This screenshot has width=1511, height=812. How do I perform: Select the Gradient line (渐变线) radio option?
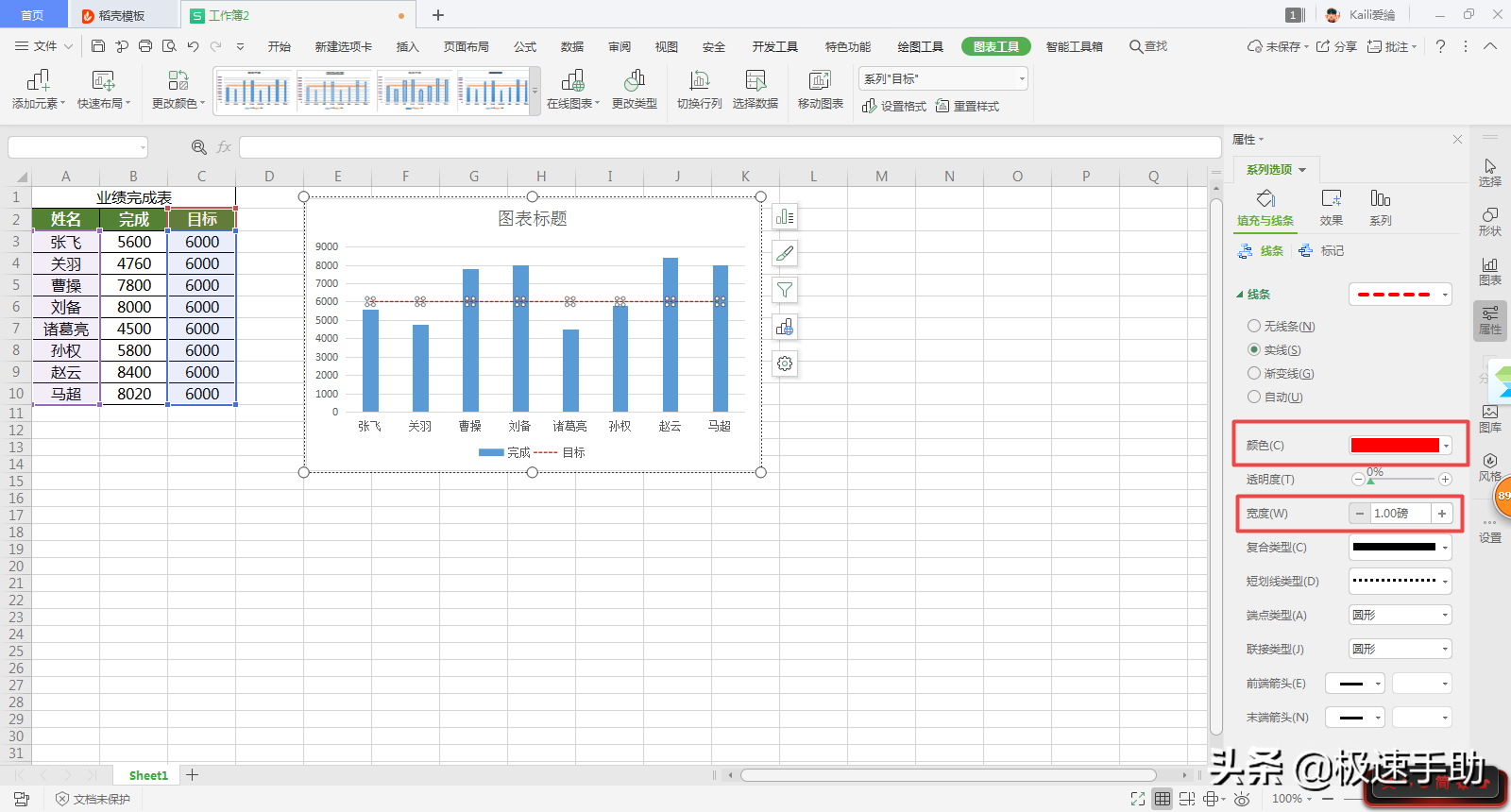(1254, 373)
